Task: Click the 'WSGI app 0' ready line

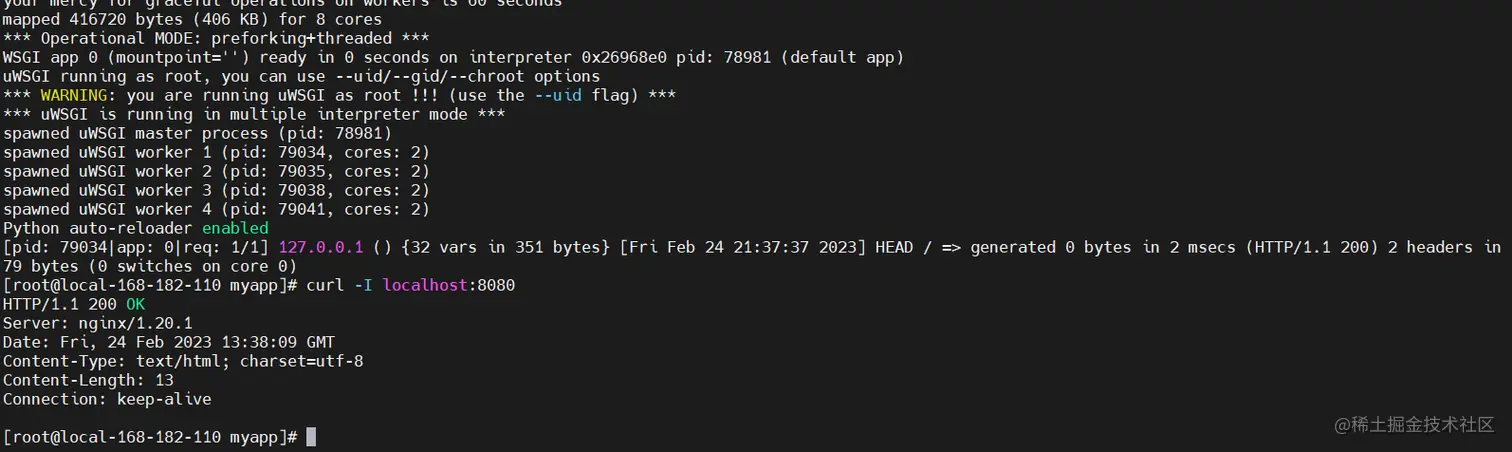Action: click(x=453, y=57)
